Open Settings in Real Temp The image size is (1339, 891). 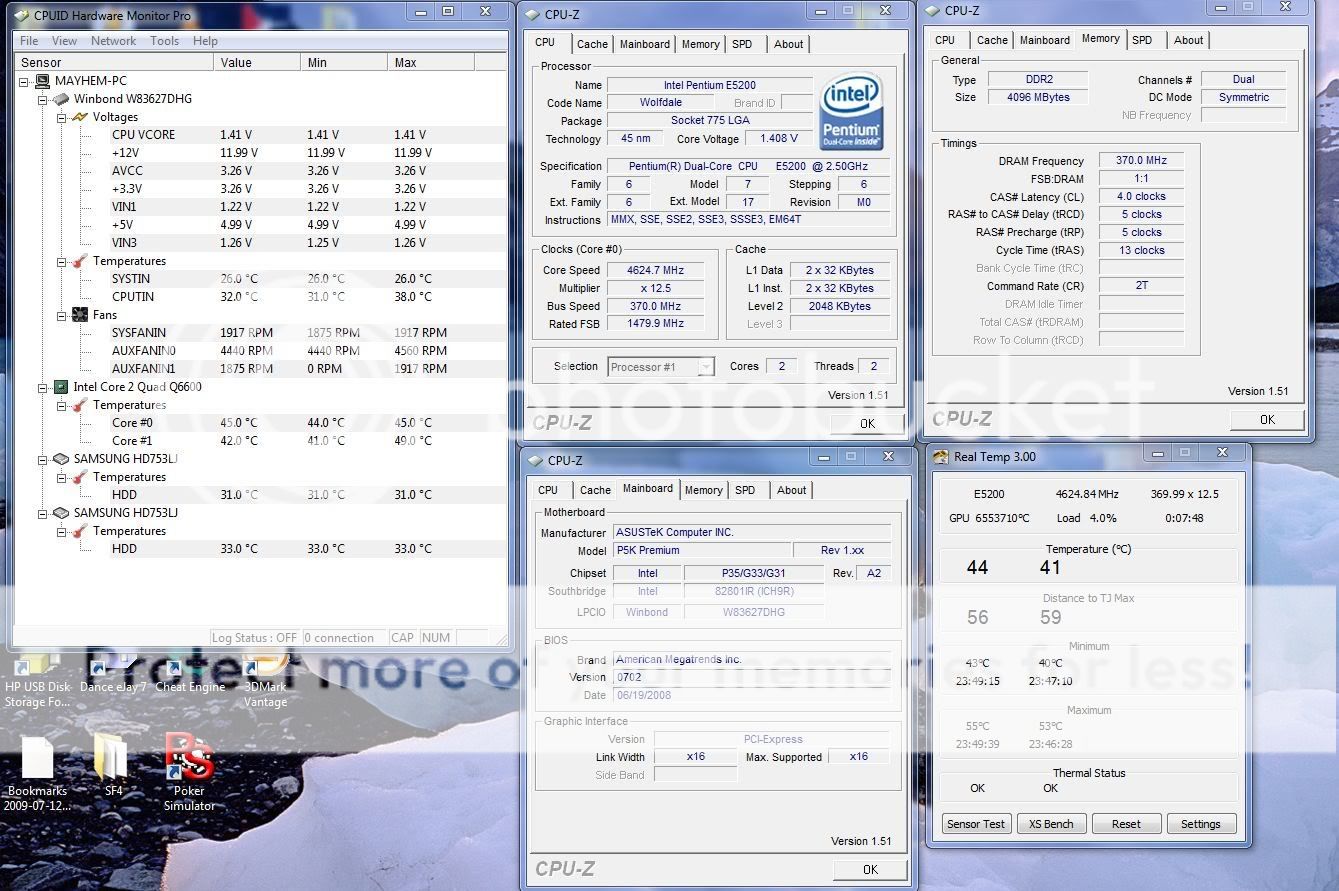tap(1200, 824)
